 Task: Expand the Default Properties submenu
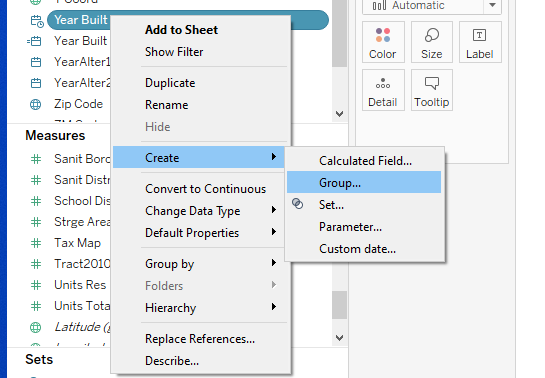click(x=274, y=232)
